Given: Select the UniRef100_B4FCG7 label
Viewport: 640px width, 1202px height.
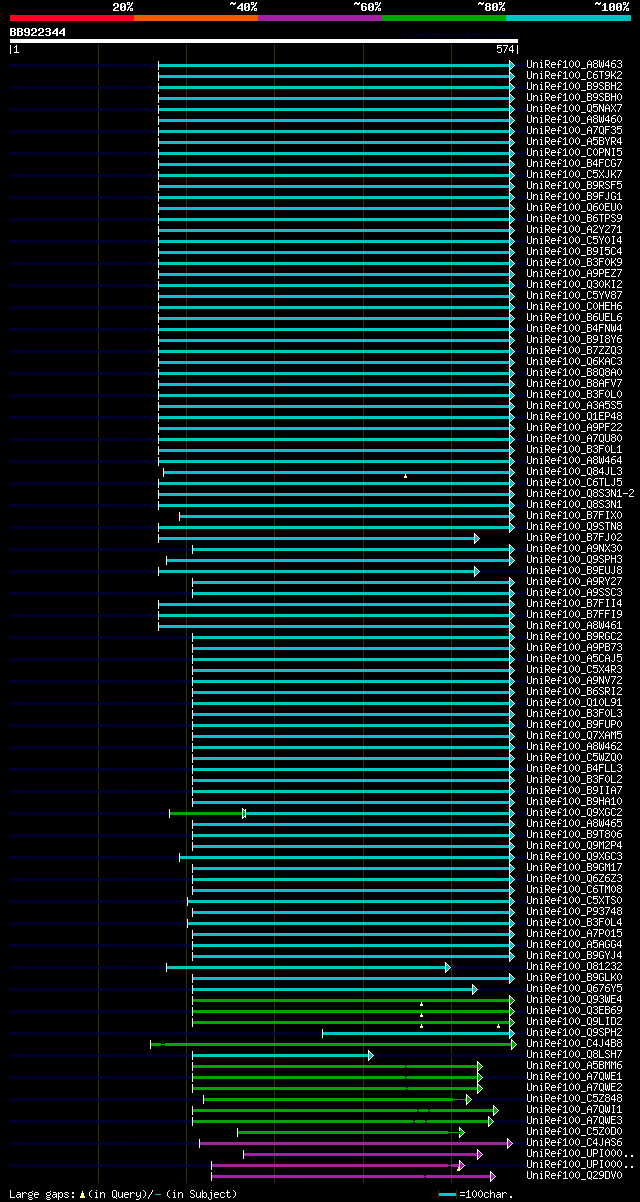Looking at the screenshot, I should point(574,163).
